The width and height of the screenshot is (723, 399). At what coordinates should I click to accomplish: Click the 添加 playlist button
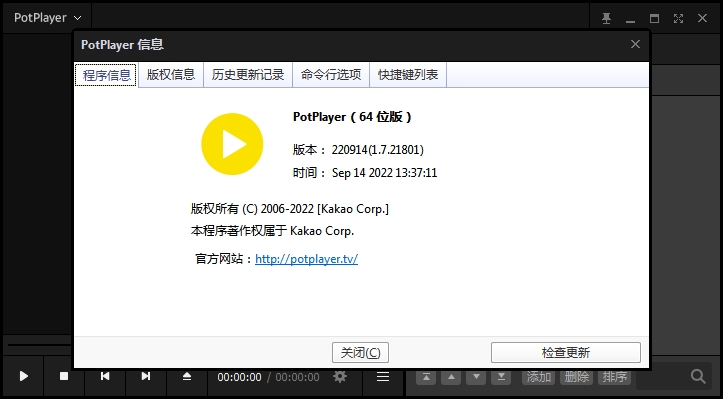[539, 377]
